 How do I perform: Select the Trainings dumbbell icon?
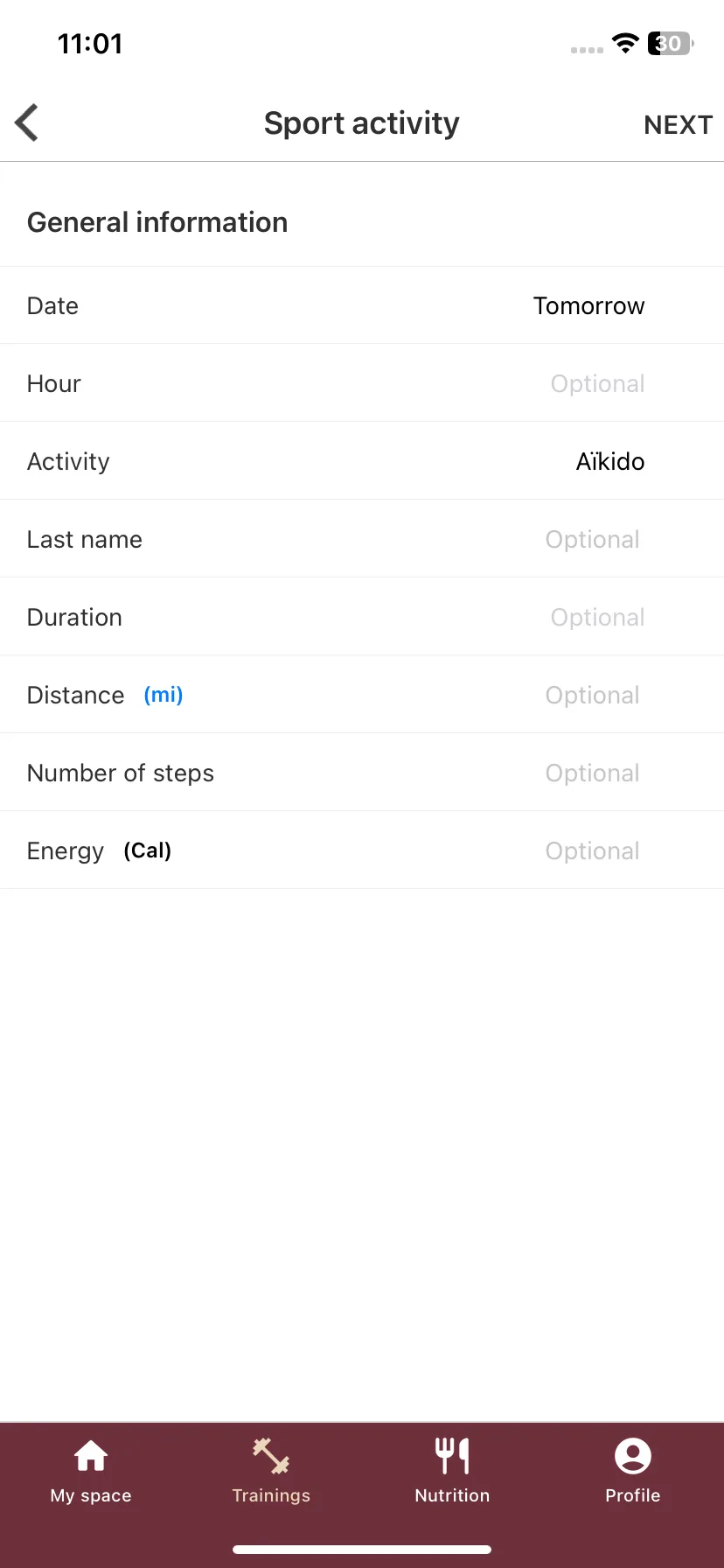tap(271, 1456)
